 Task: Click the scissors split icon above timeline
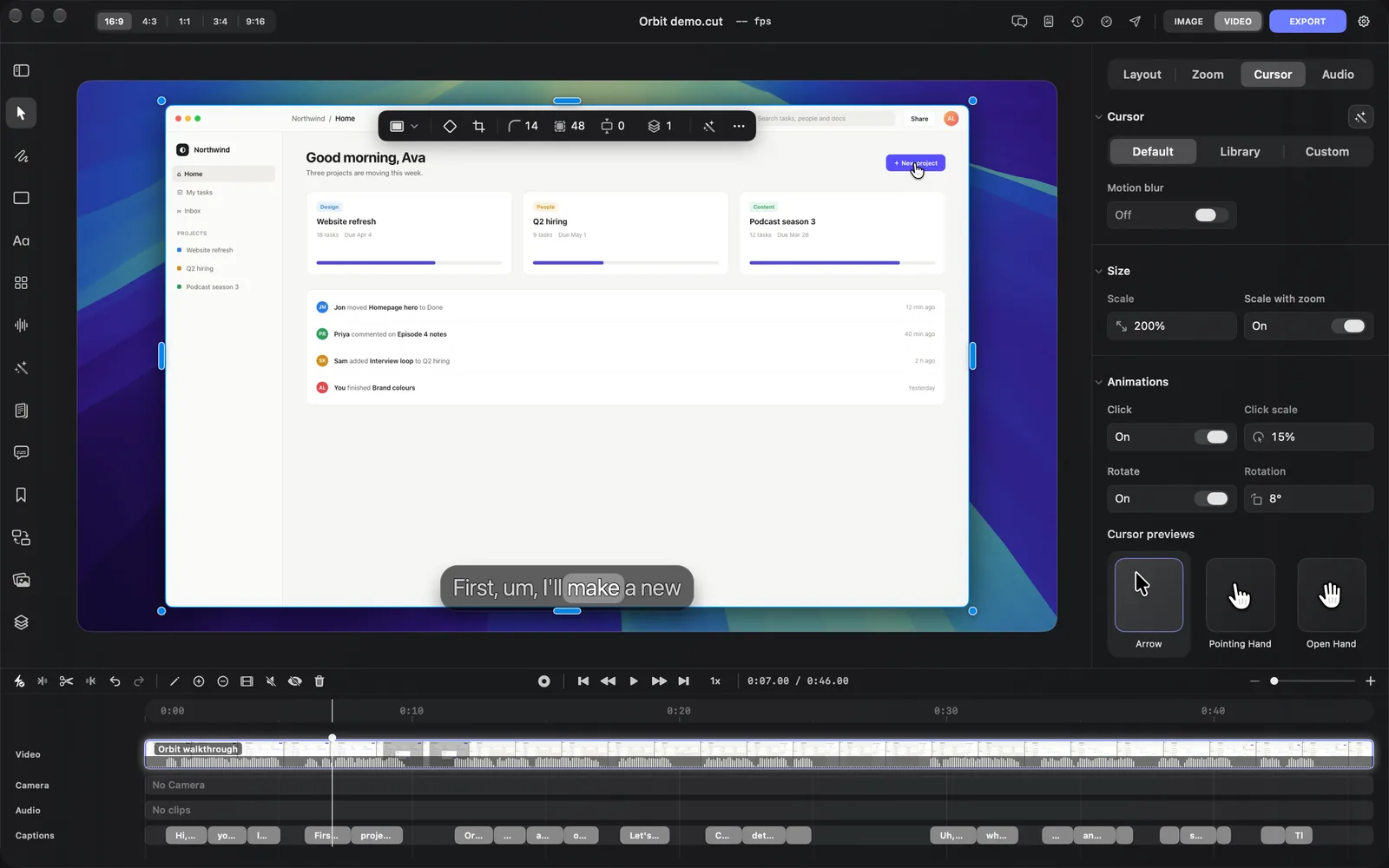pos(66,681)
